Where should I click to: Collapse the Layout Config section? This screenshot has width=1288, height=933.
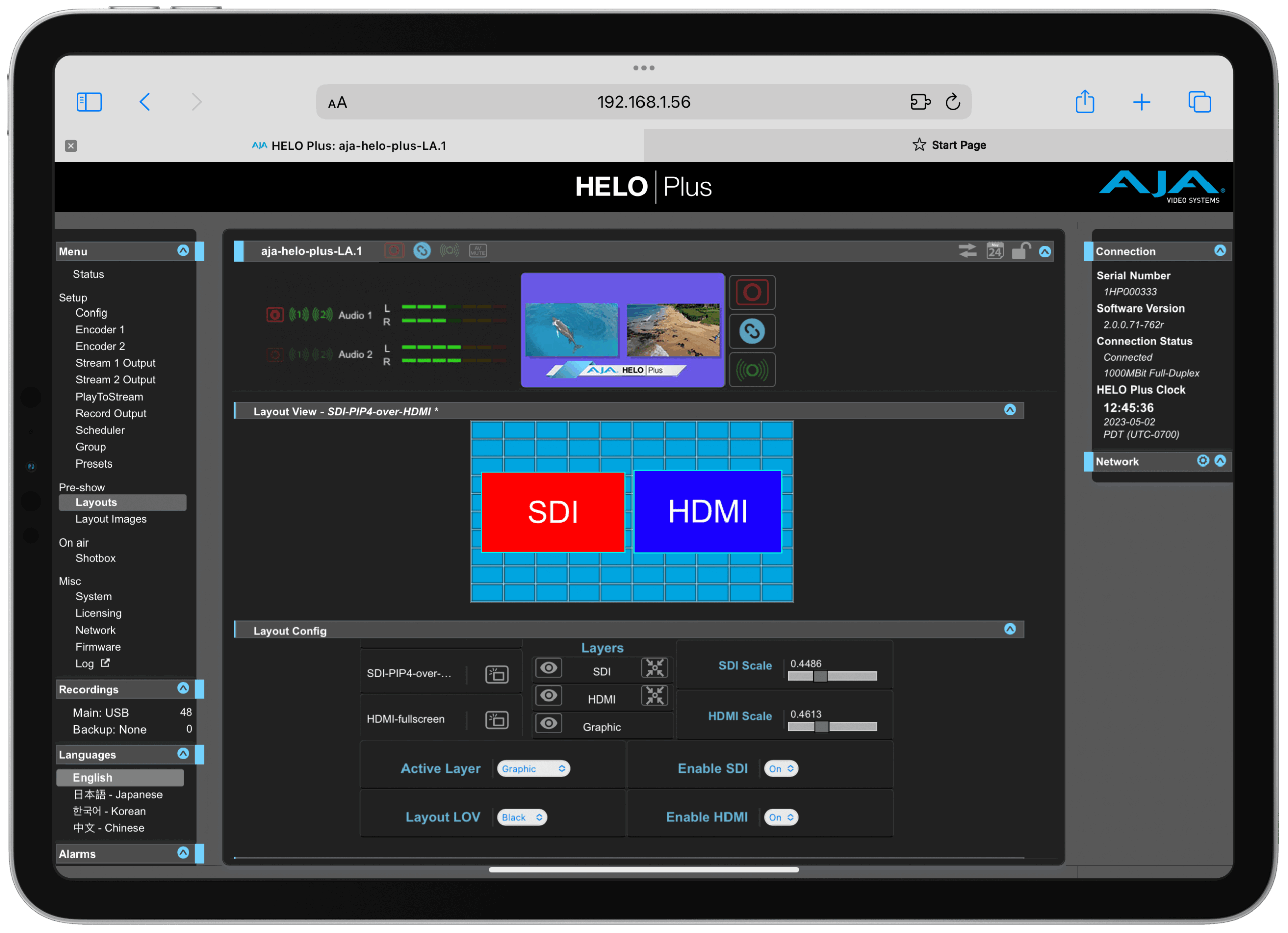pos(1010,629)
